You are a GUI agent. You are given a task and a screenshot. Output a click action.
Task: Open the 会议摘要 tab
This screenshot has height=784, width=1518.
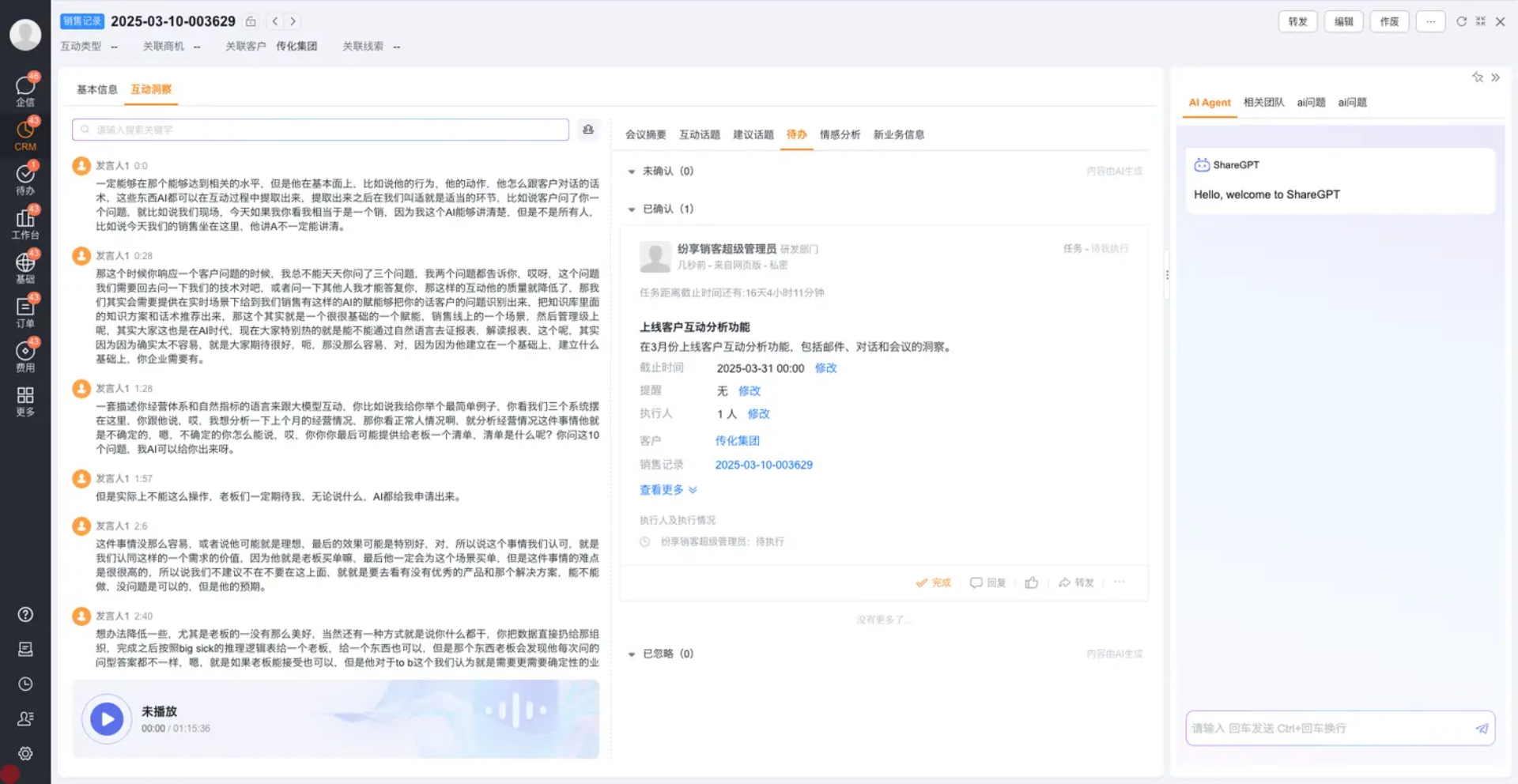[x=646, y=134]
